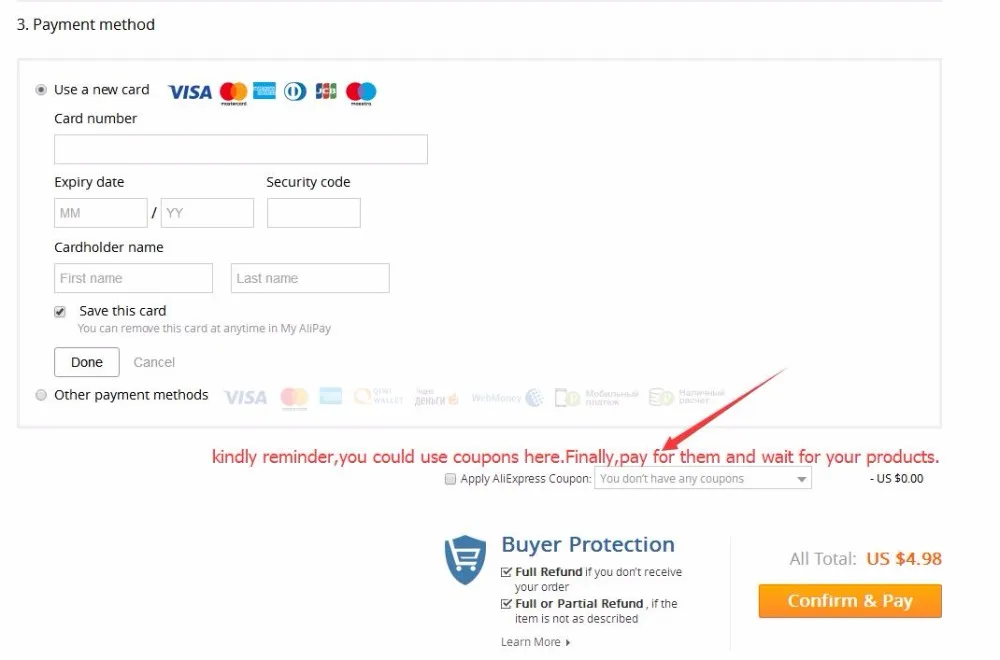The height and width of the screenshot is (660, 1000).
Task: Focus the Card number input field
Action: pos(241,149)
